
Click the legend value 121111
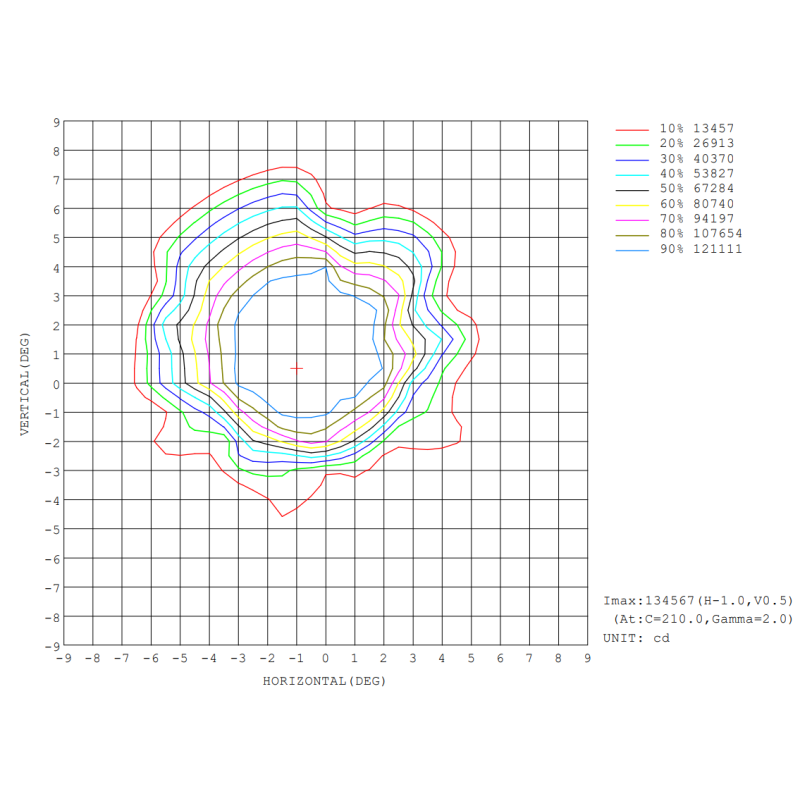pos(718,249)
